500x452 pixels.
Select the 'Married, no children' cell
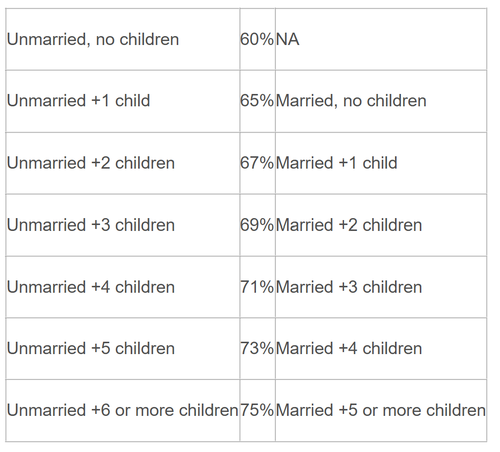point(381,101)
